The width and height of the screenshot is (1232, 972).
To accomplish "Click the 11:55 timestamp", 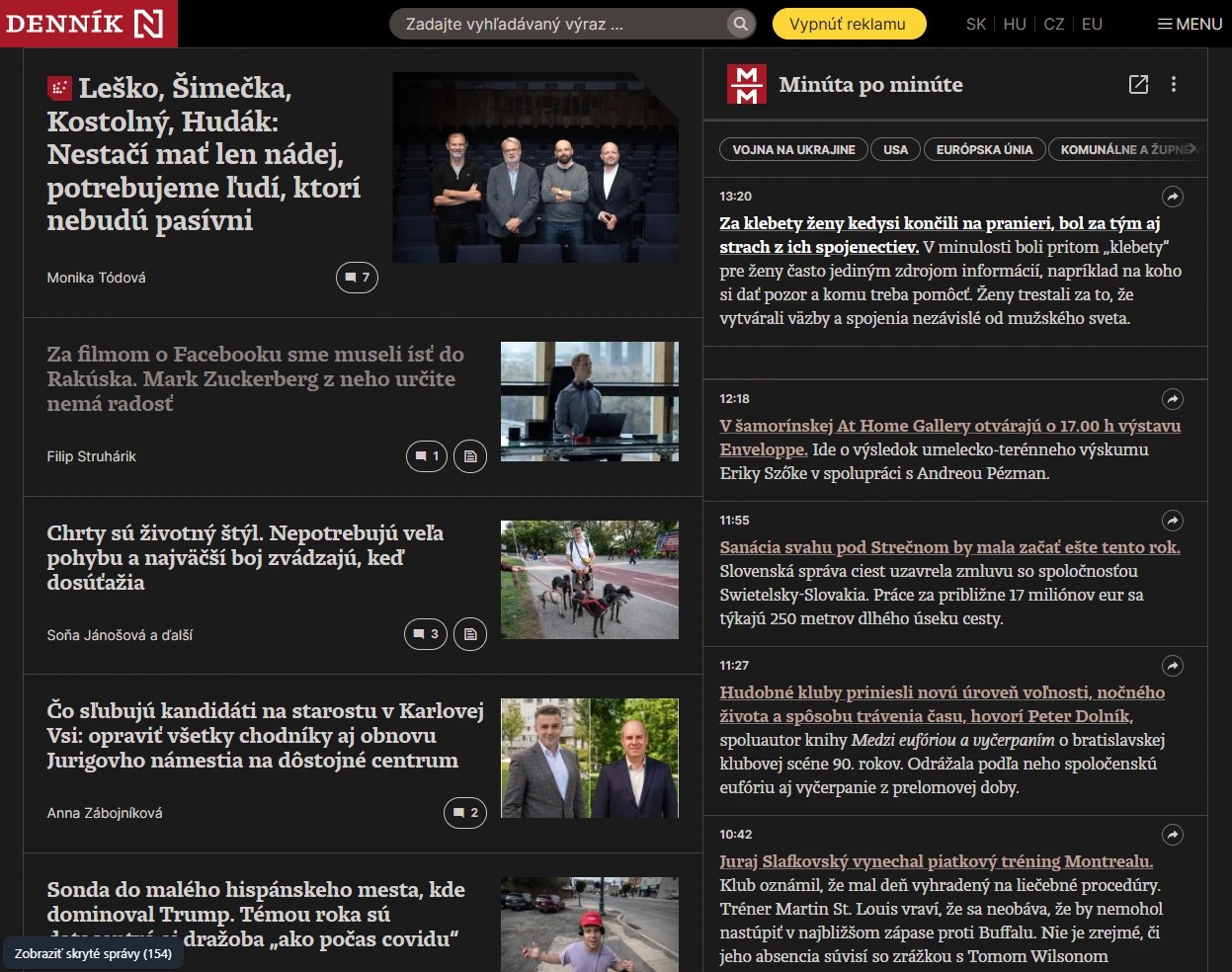I will point(734,521).
